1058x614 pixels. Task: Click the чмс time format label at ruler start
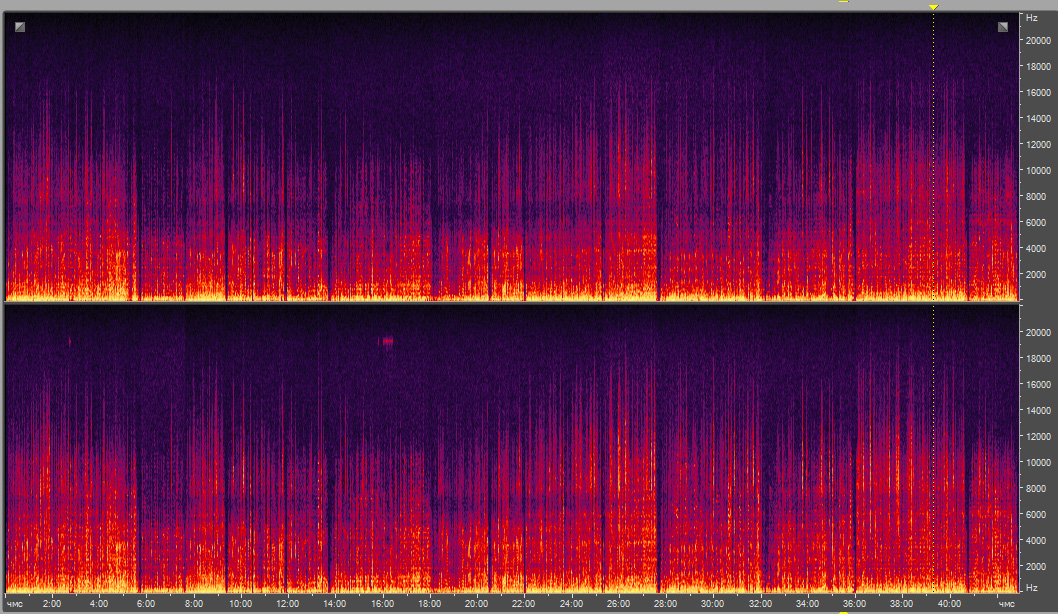click(x=14, y=604)
